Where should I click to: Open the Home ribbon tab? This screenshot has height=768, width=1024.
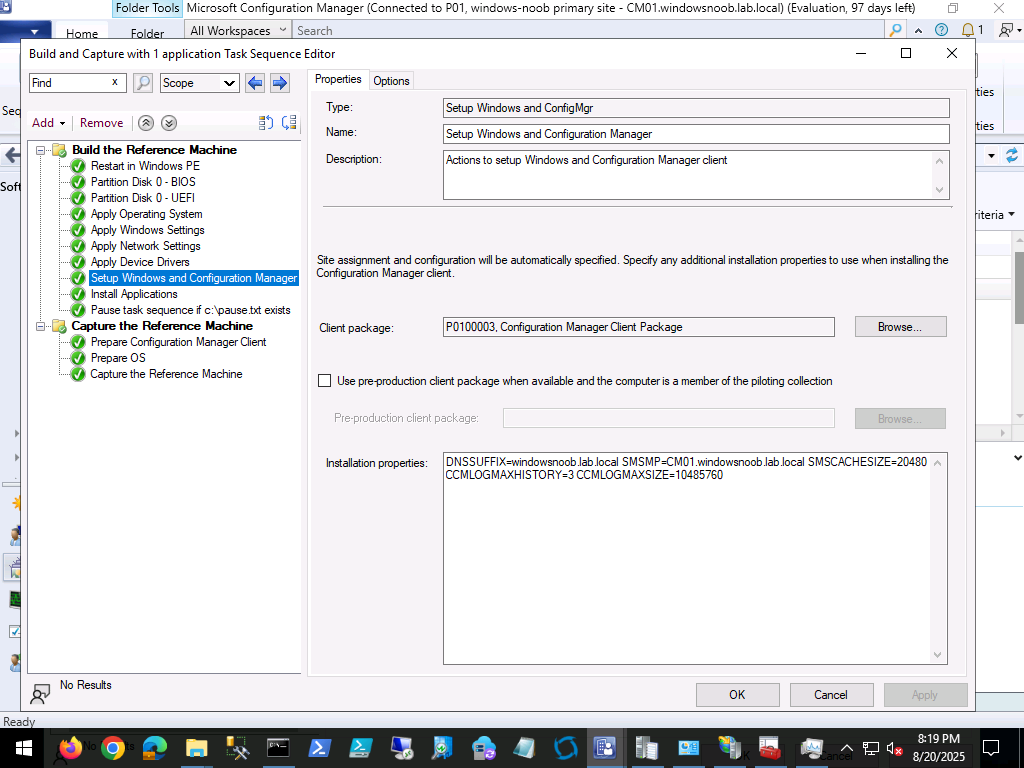click(82, 33)
